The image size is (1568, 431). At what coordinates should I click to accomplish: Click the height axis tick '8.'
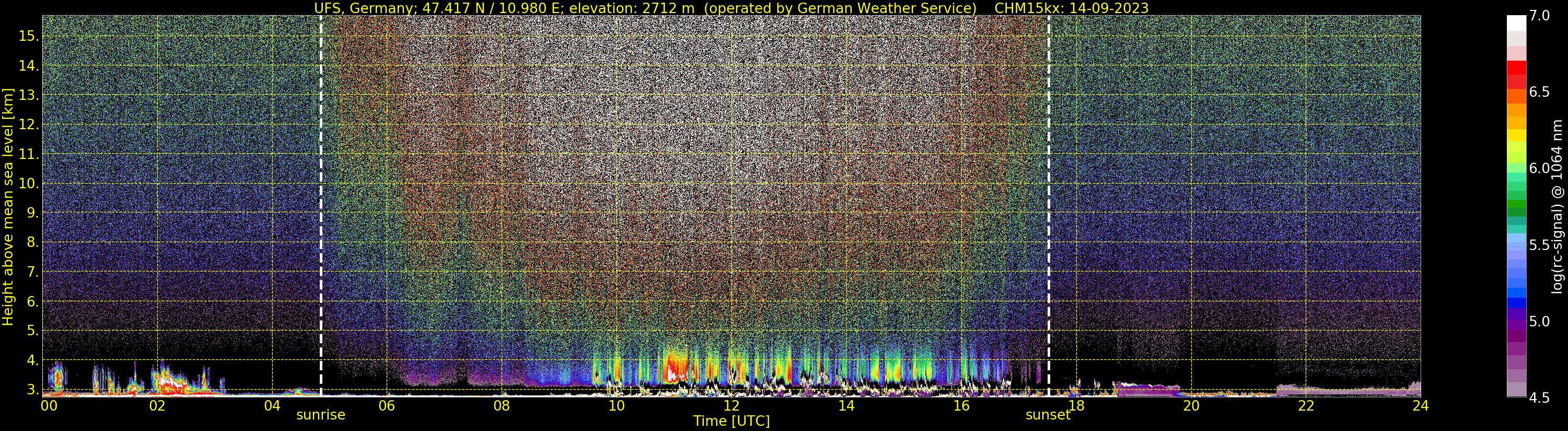[x=33, y=242]
